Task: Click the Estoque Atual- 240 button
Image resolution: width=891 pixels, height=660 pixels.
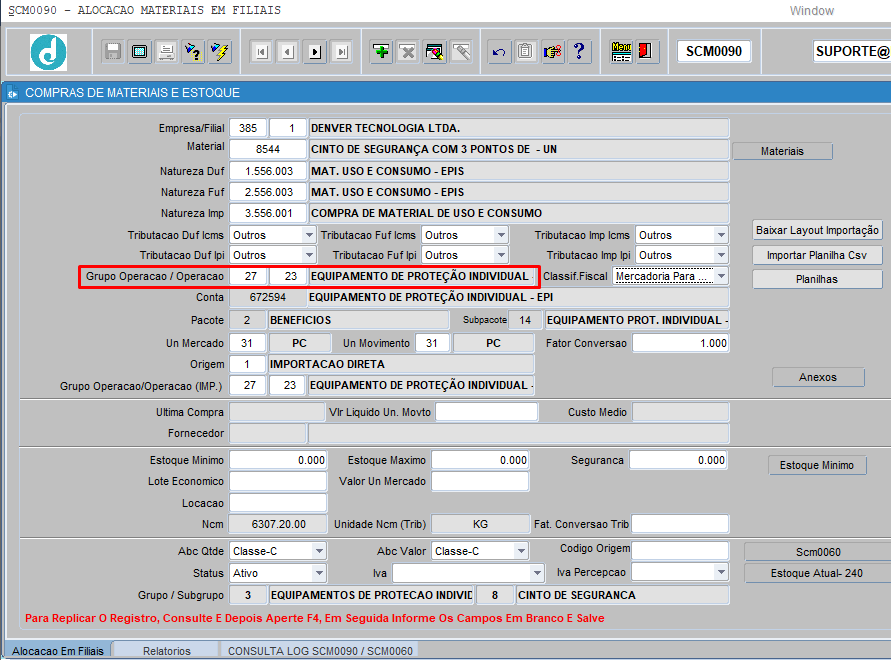Action: coord(818,573)
